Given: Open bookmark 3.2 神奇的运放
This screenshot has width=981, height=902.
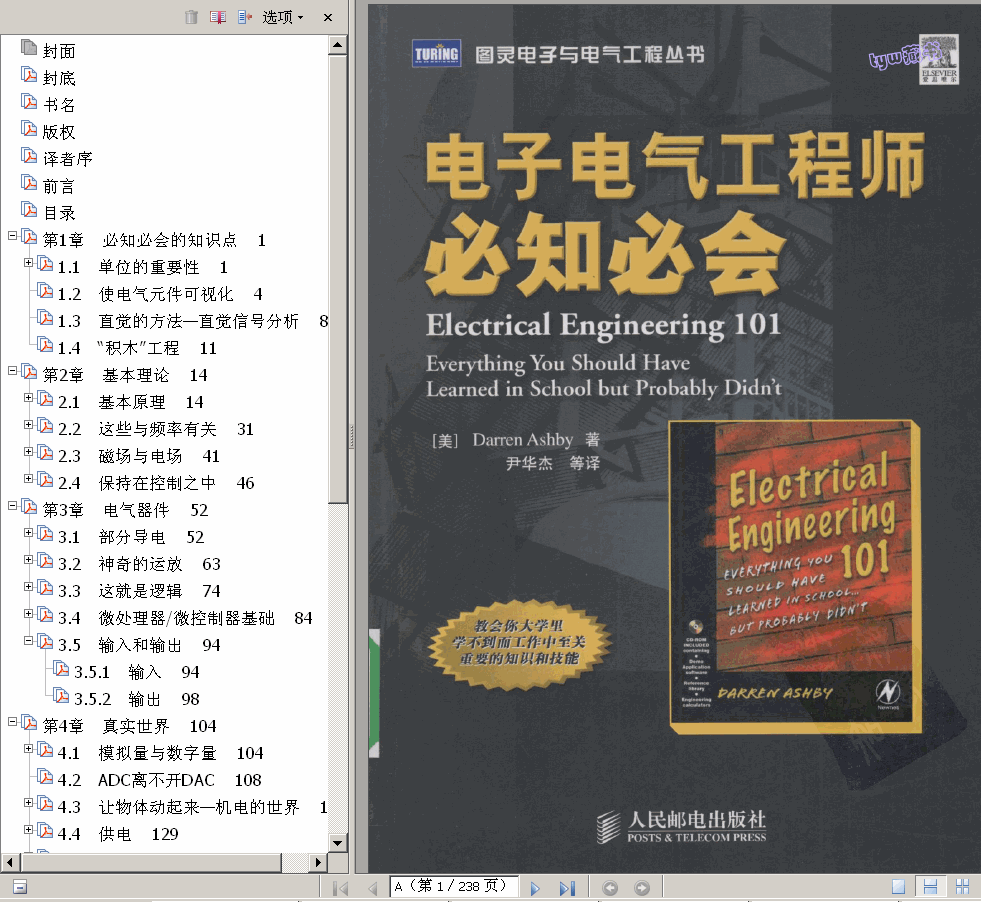Looking at the screenshot, I should [x=140, y=564].
